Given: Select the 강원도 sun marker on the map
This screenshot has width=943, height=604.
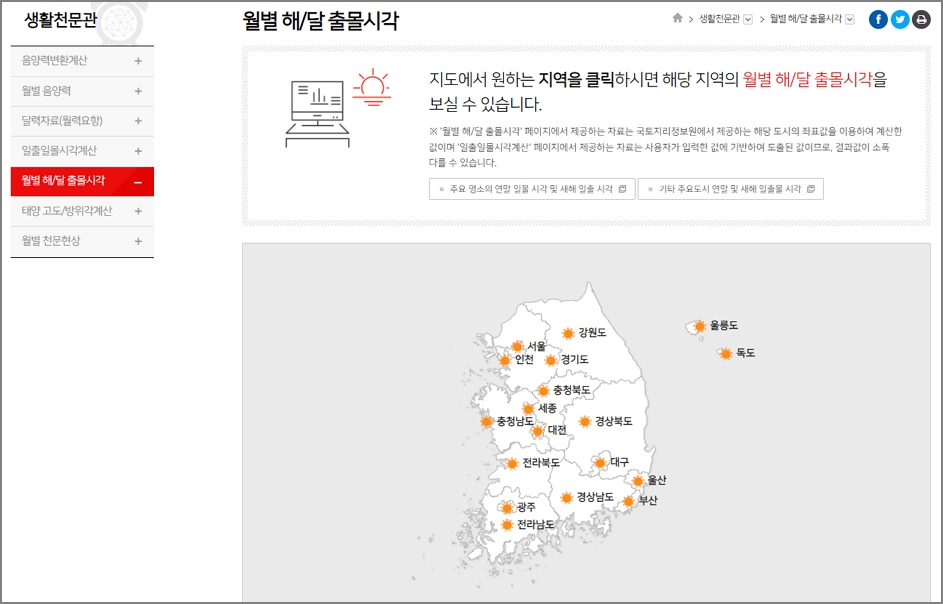Looking at the screenshot, I should pos(568,333).
